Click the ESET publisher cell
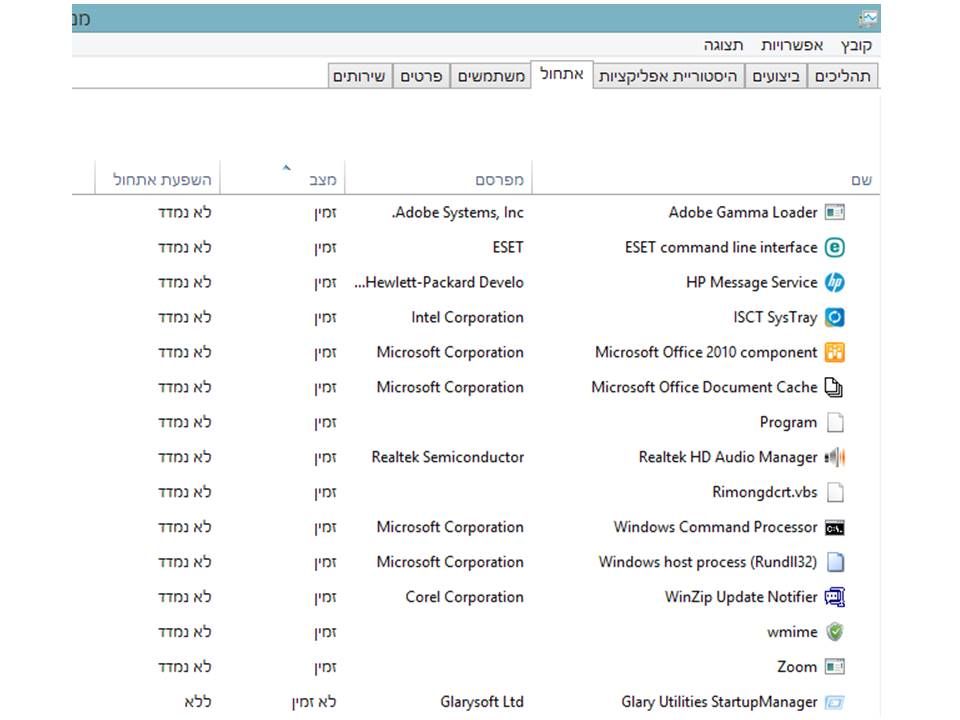Image resolution: width=960 pixels, height=720 pixels. (x=508, y=247)
